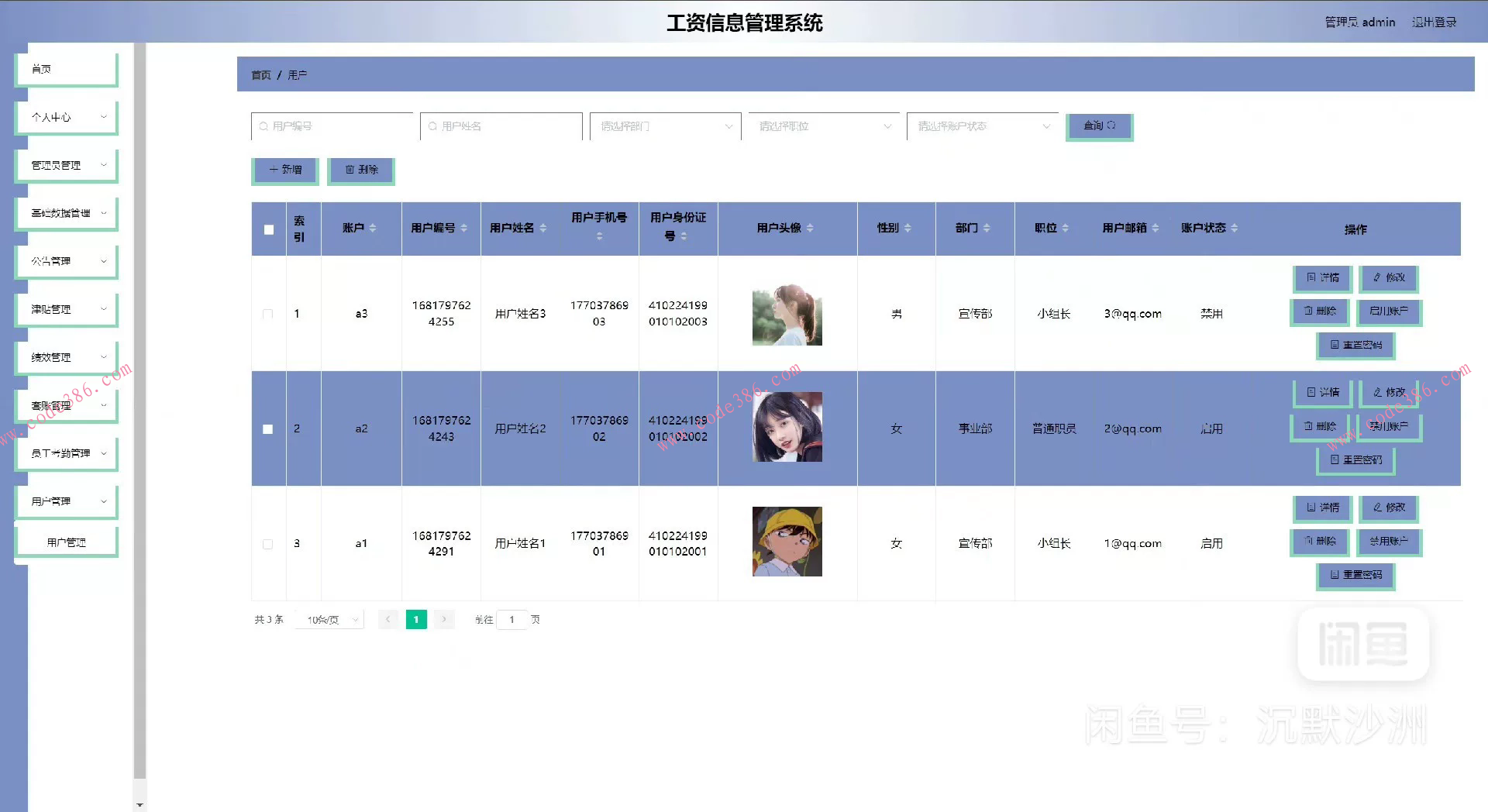Check the row checkbox for account a3
Viewport: 1488px width, 812px height.
268,314
